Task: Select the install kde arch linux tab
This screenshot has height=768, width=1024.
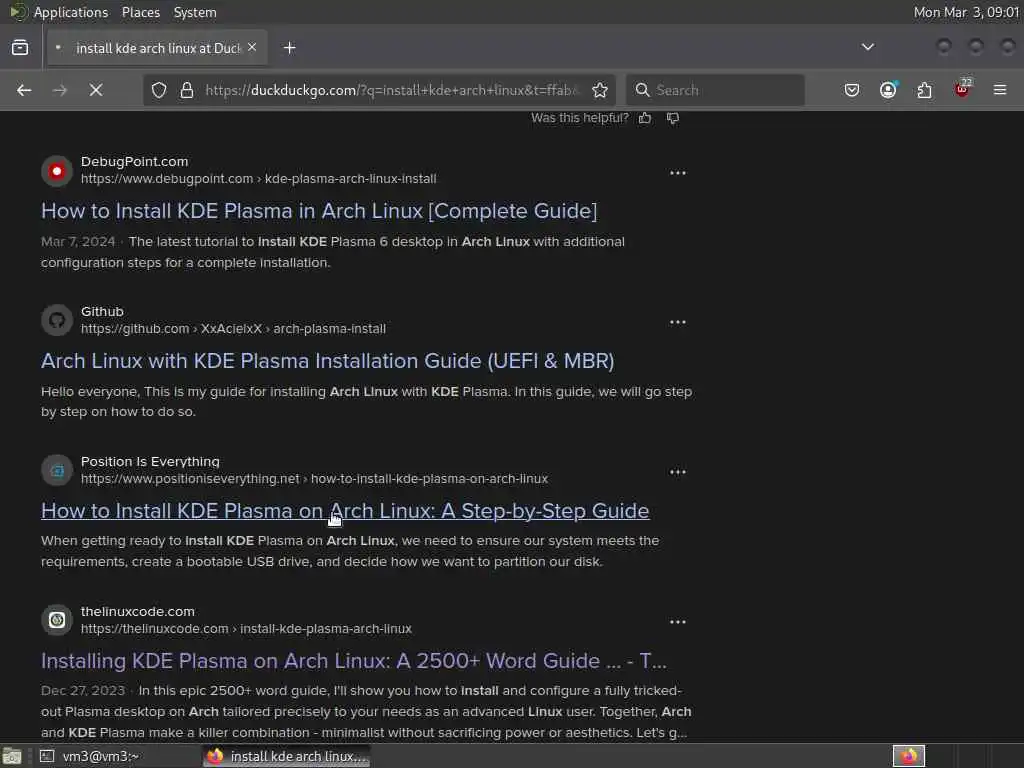Action: coord(157,48)
